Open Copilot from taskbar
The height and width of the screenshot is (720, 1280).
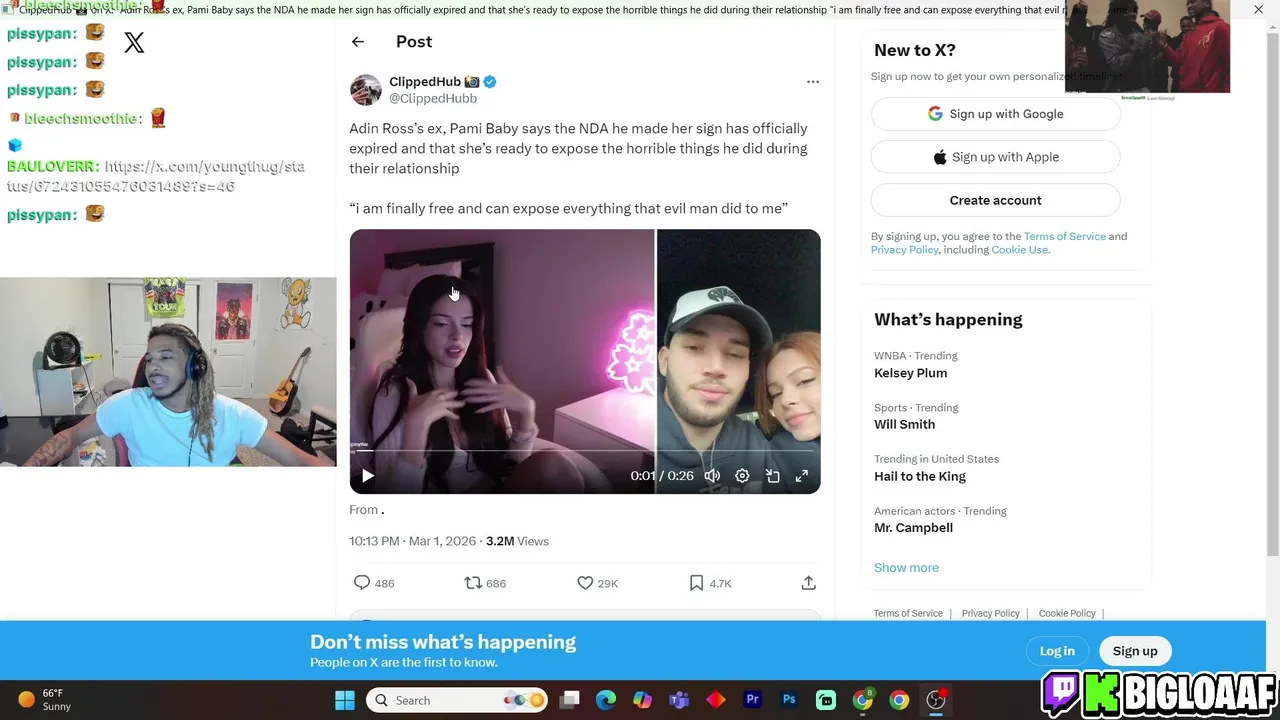pos(642,700)
